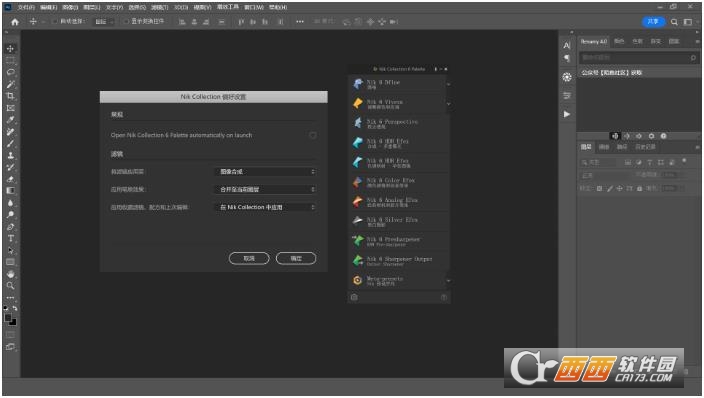Expand the Nik 6 Viveza options arrow
Image resolution: width=704 pixels, height=398 pixels.
click(x=449, y=104)
